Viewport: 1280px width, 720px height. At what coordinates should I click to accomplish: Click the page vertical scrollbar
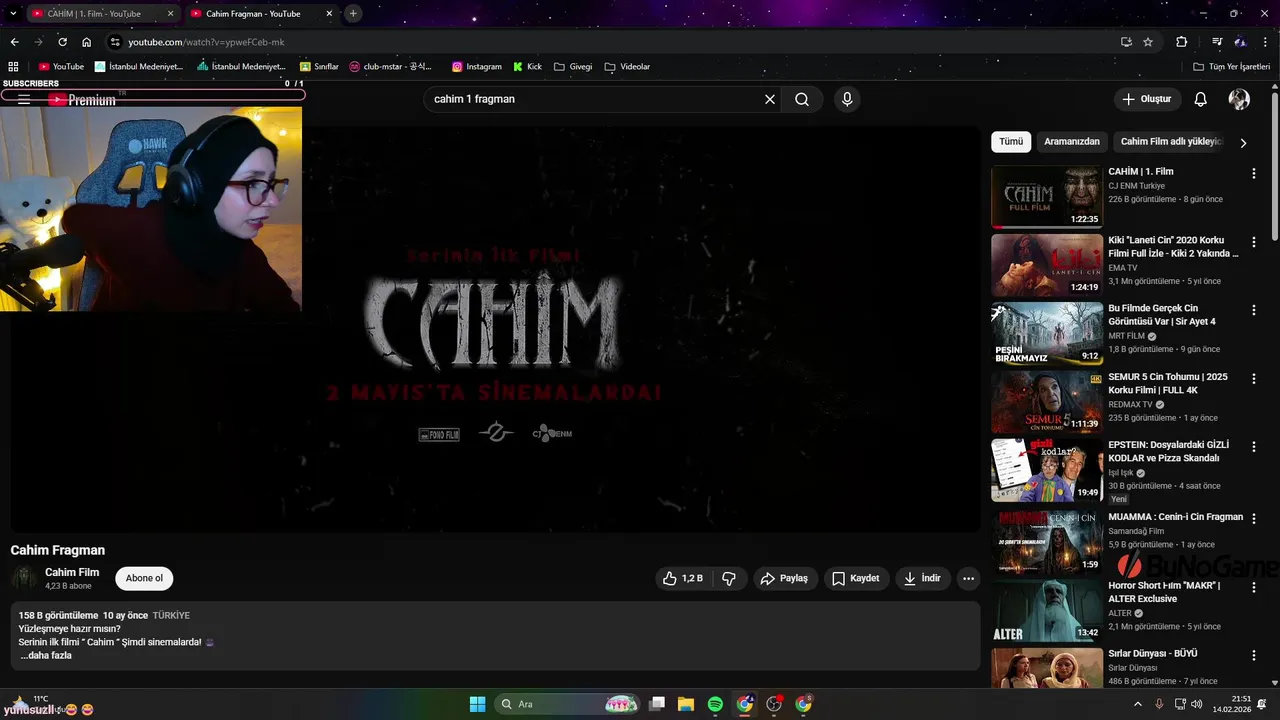pos(1274,165)
